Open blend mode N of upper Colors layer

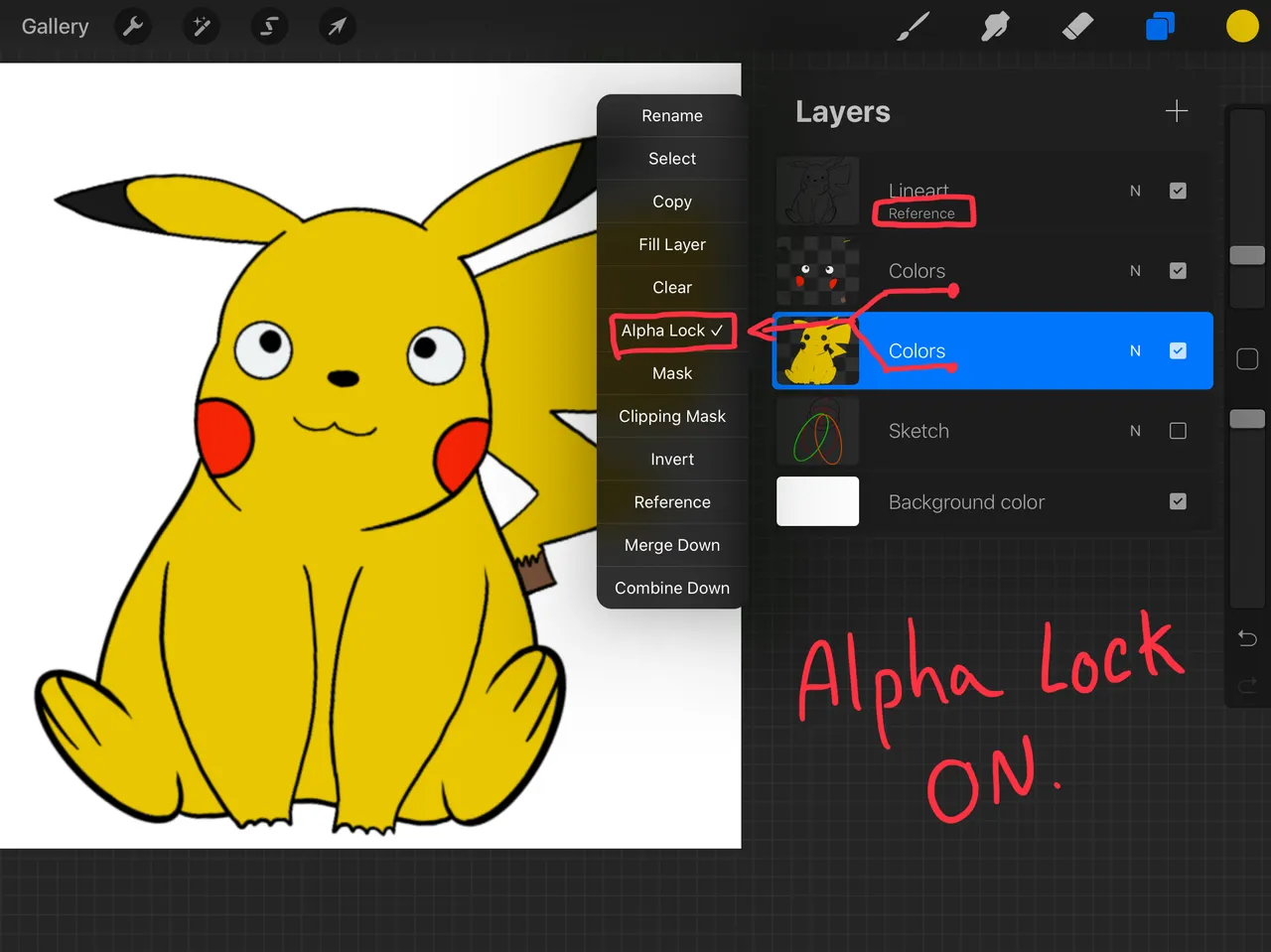tap(1135, 271)
